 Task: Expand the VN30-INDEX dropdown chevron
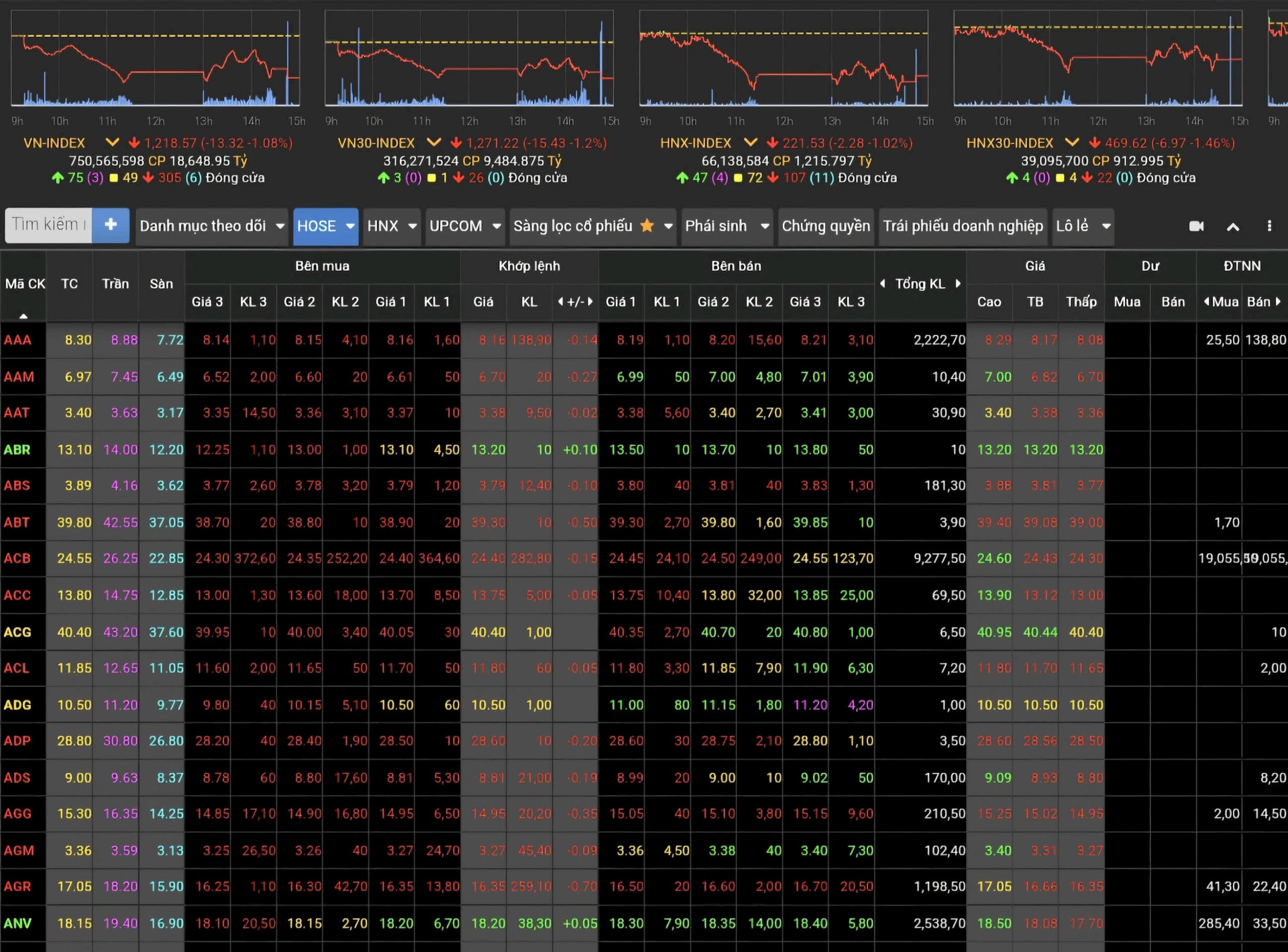434,142
